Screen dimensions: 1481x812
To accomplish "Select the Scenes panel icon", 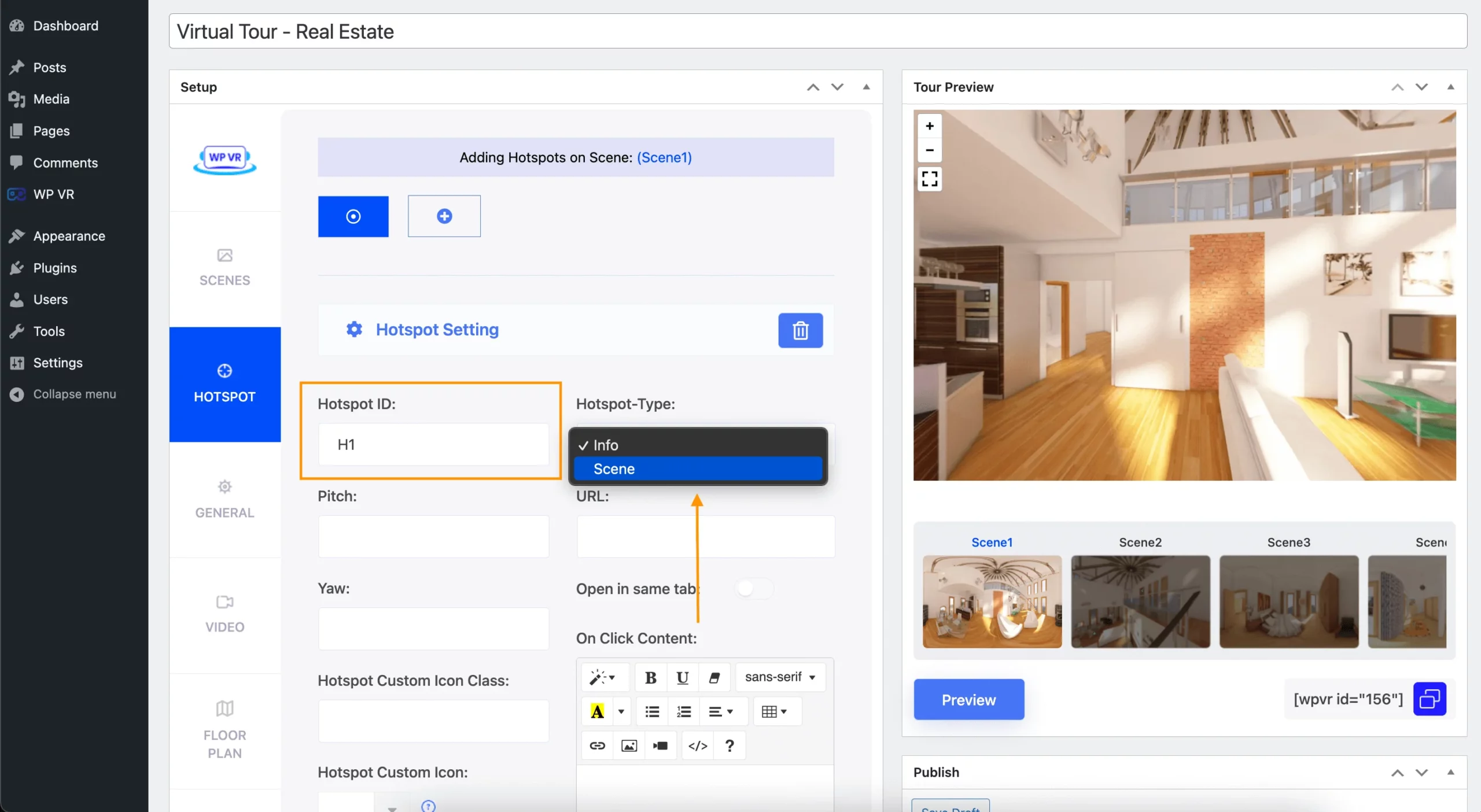I will point(224,256).
